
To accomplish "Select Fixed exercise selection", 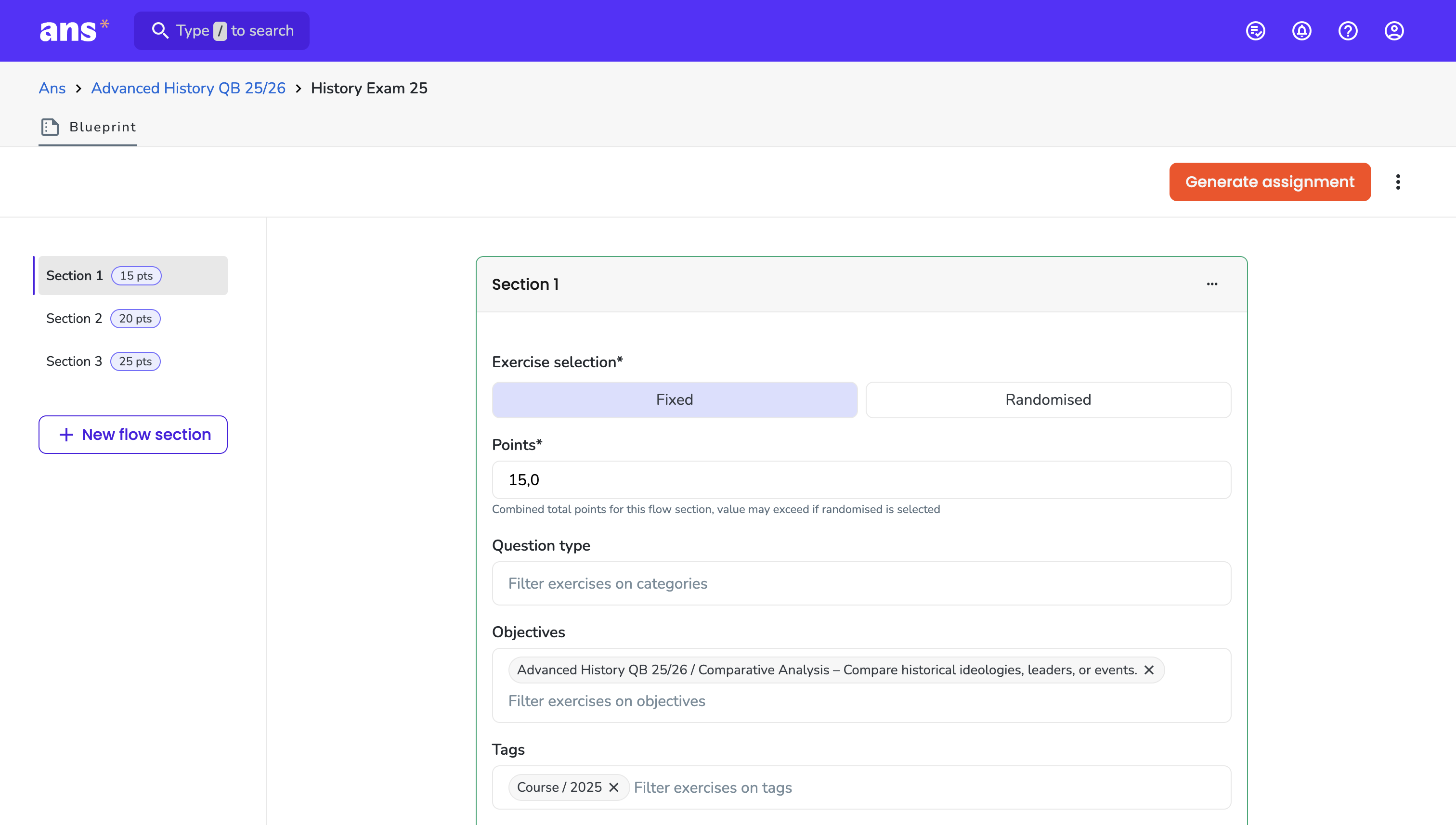I will pyautogui.click(x=675, y=400).
